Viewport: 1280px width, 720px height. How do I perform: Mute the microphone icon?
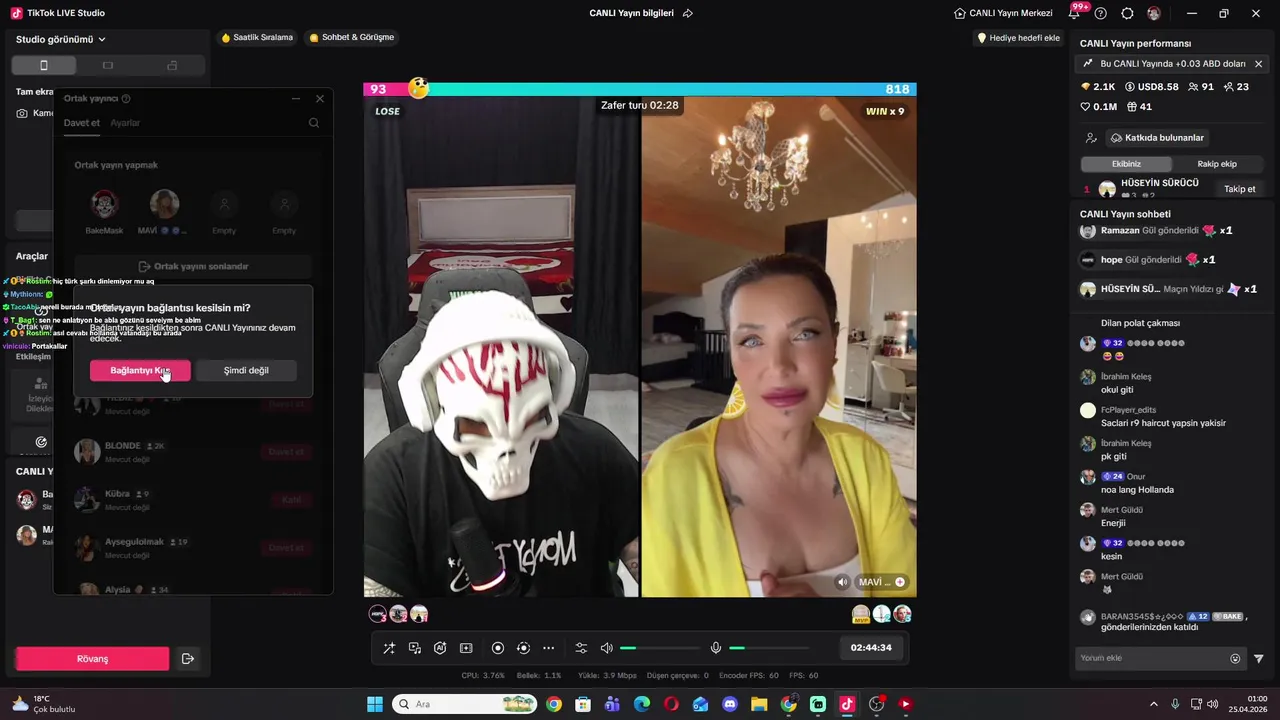(716, 648)
